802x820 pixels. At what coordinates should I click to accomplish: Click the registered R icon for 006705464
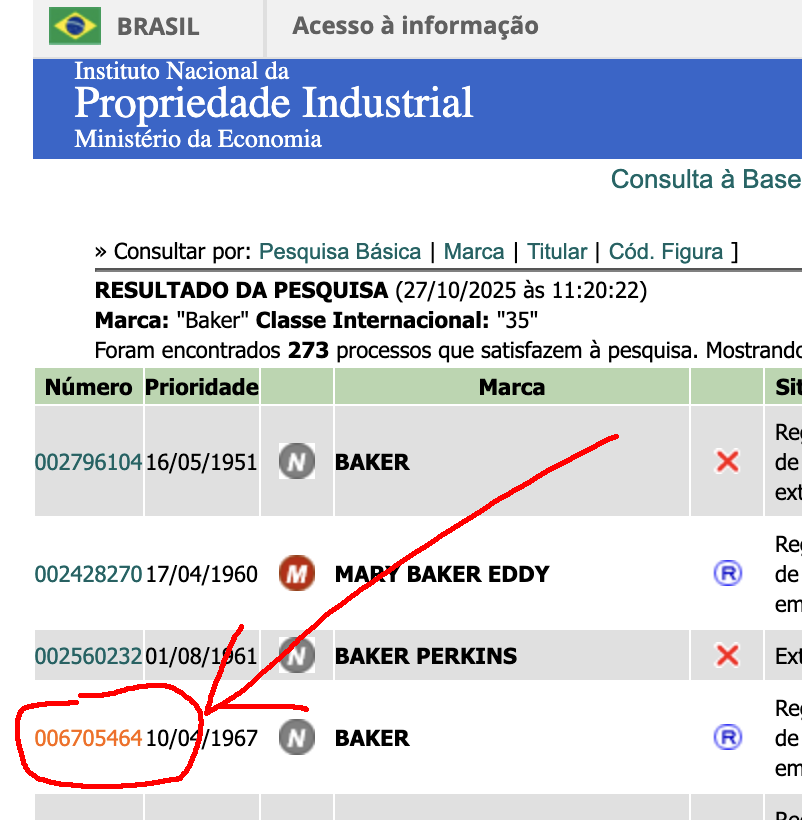tap(728, 737)
